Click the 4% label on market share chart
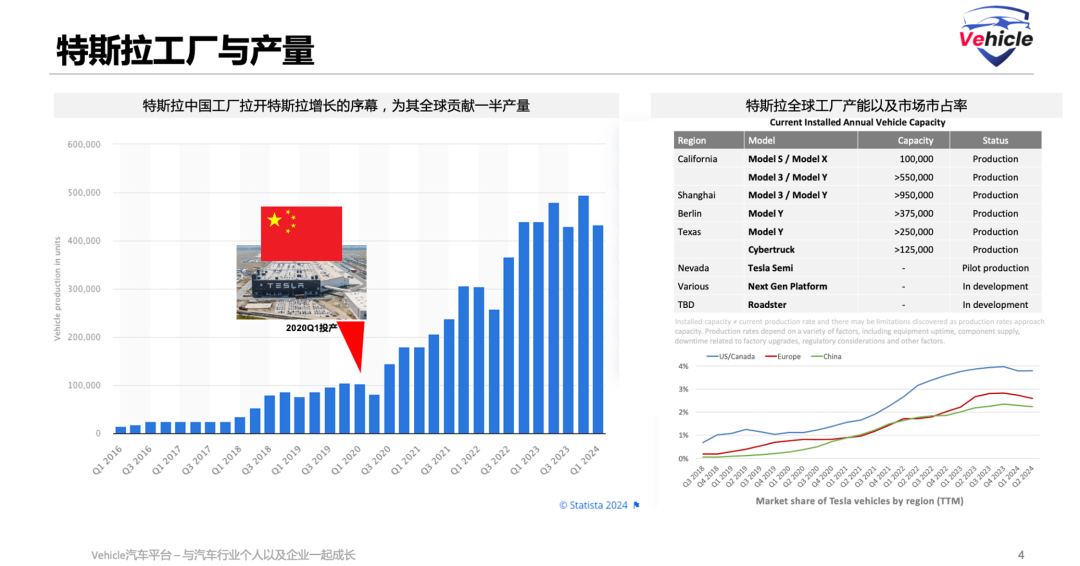The image size is (1080, 566). pos(683,366)
